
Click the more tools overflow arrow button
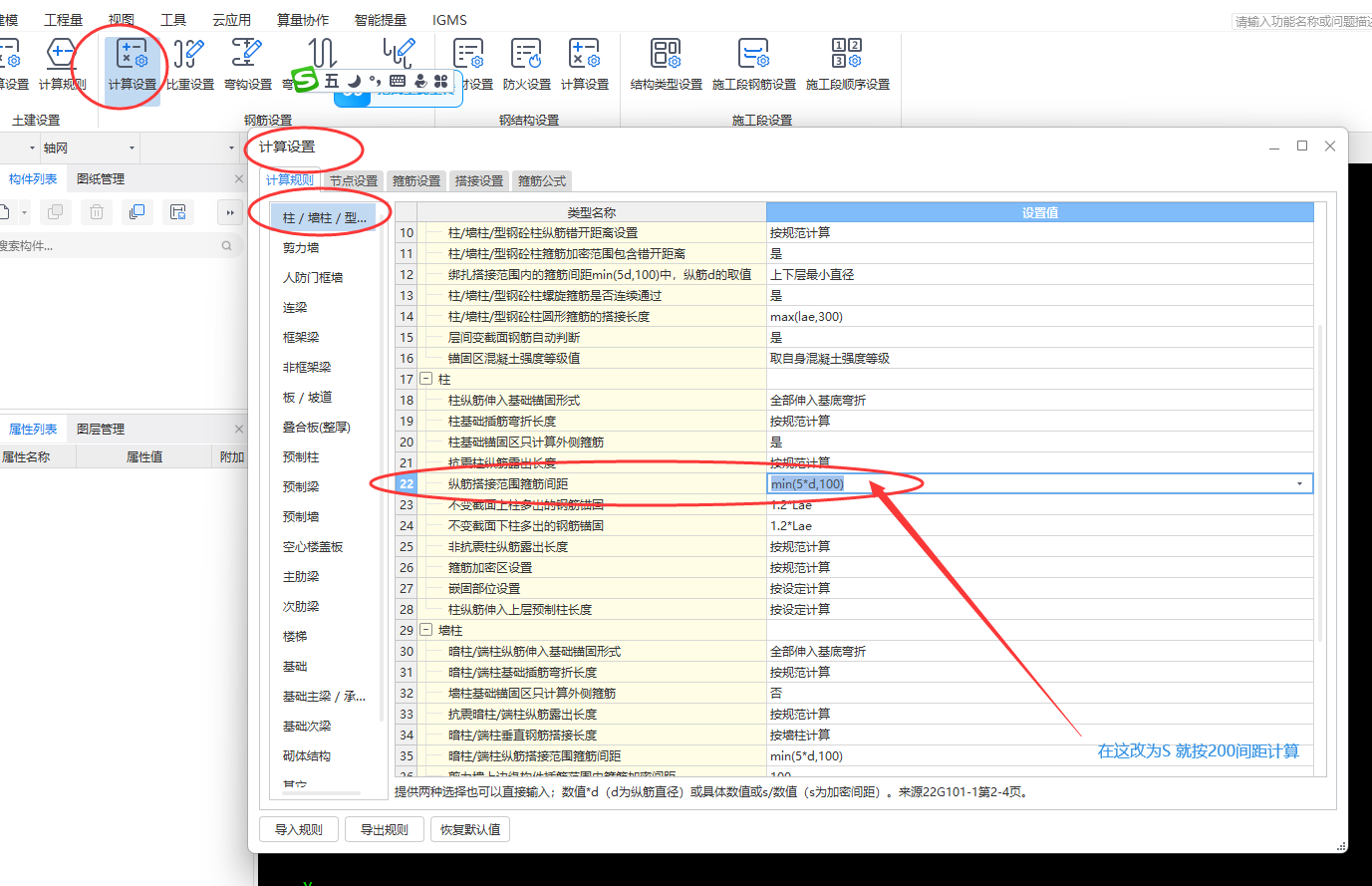pyautogui.click(x=230, y=212)
